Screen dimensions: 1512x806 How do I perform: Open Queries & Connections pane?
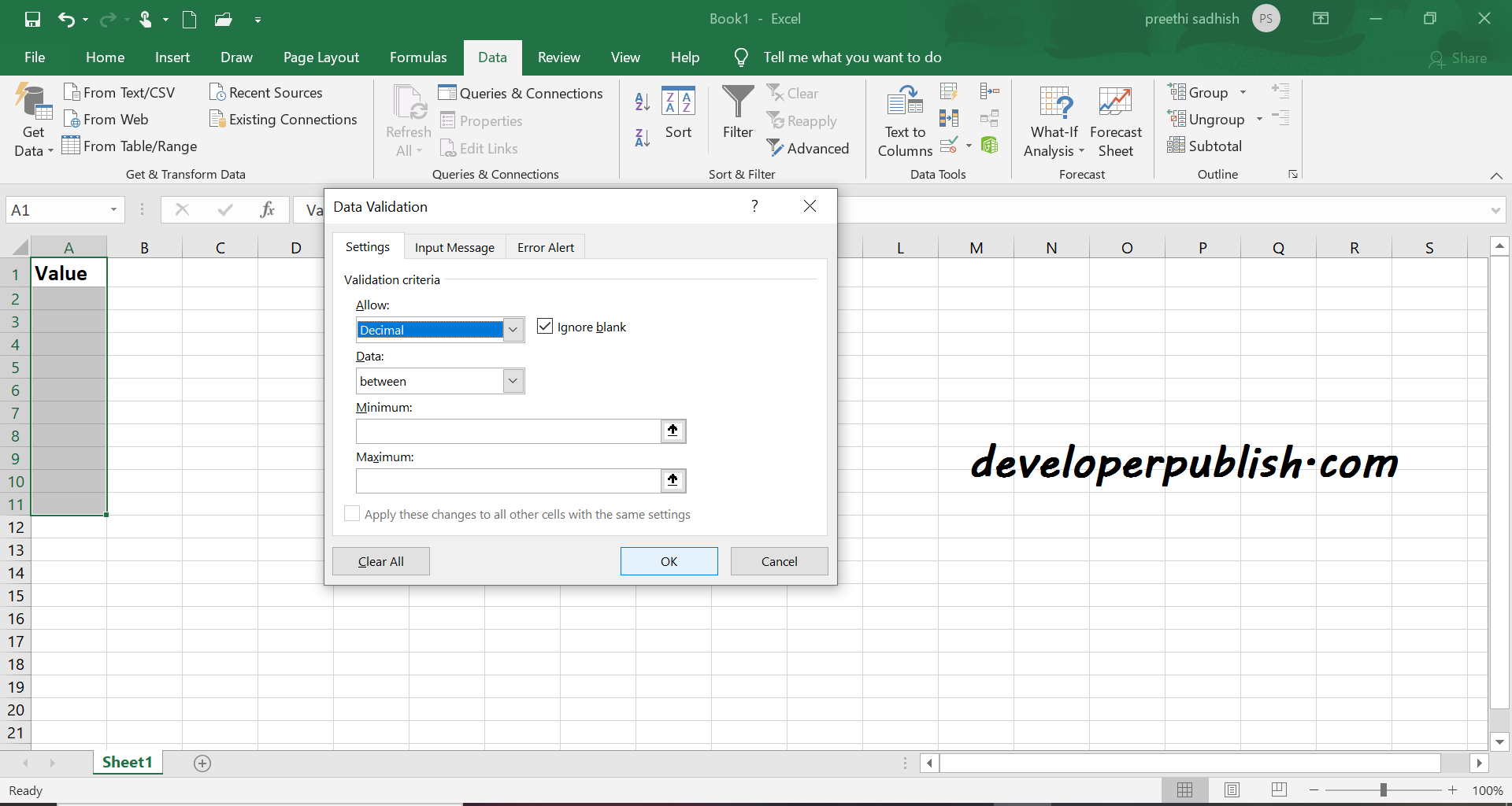[521, 93]
